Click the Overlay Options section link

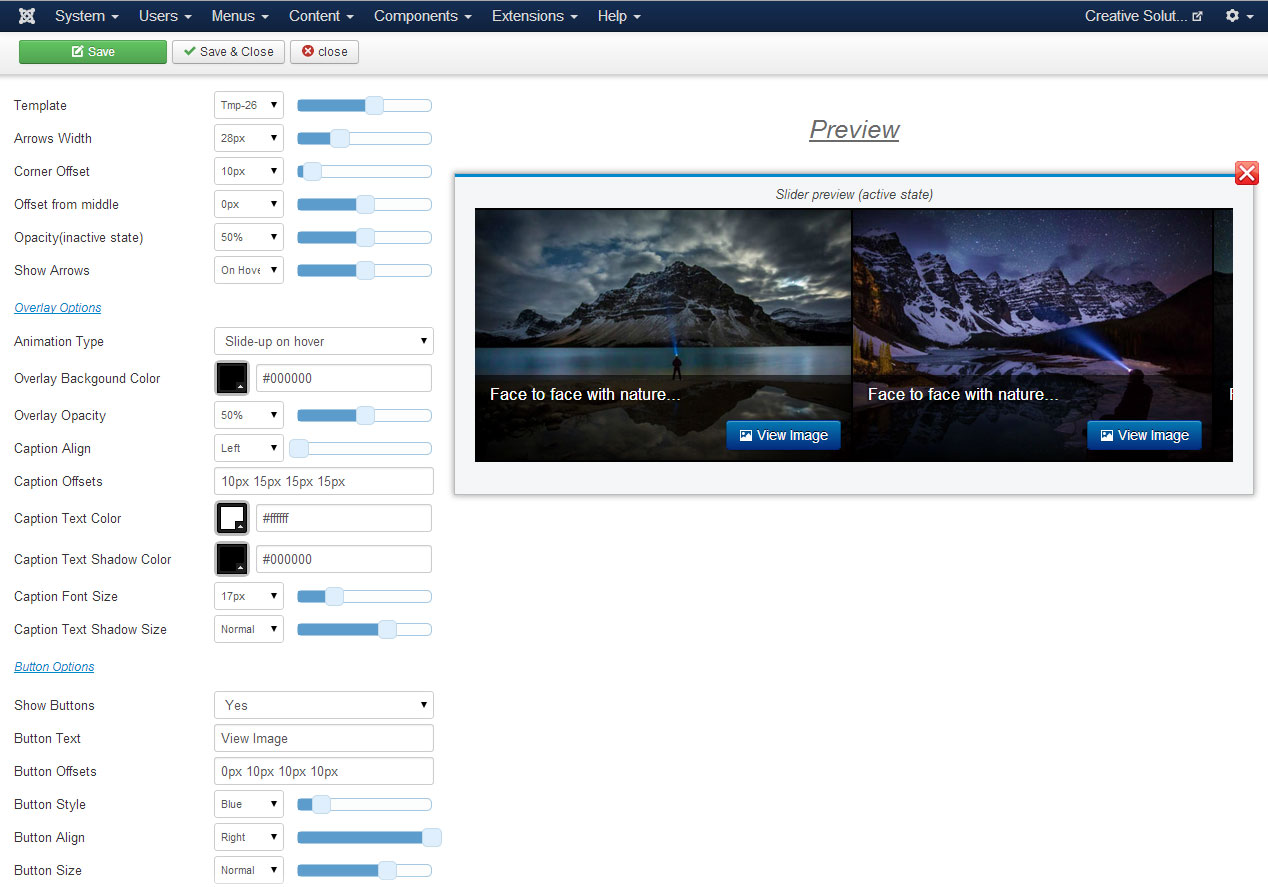tap(58, 308)
